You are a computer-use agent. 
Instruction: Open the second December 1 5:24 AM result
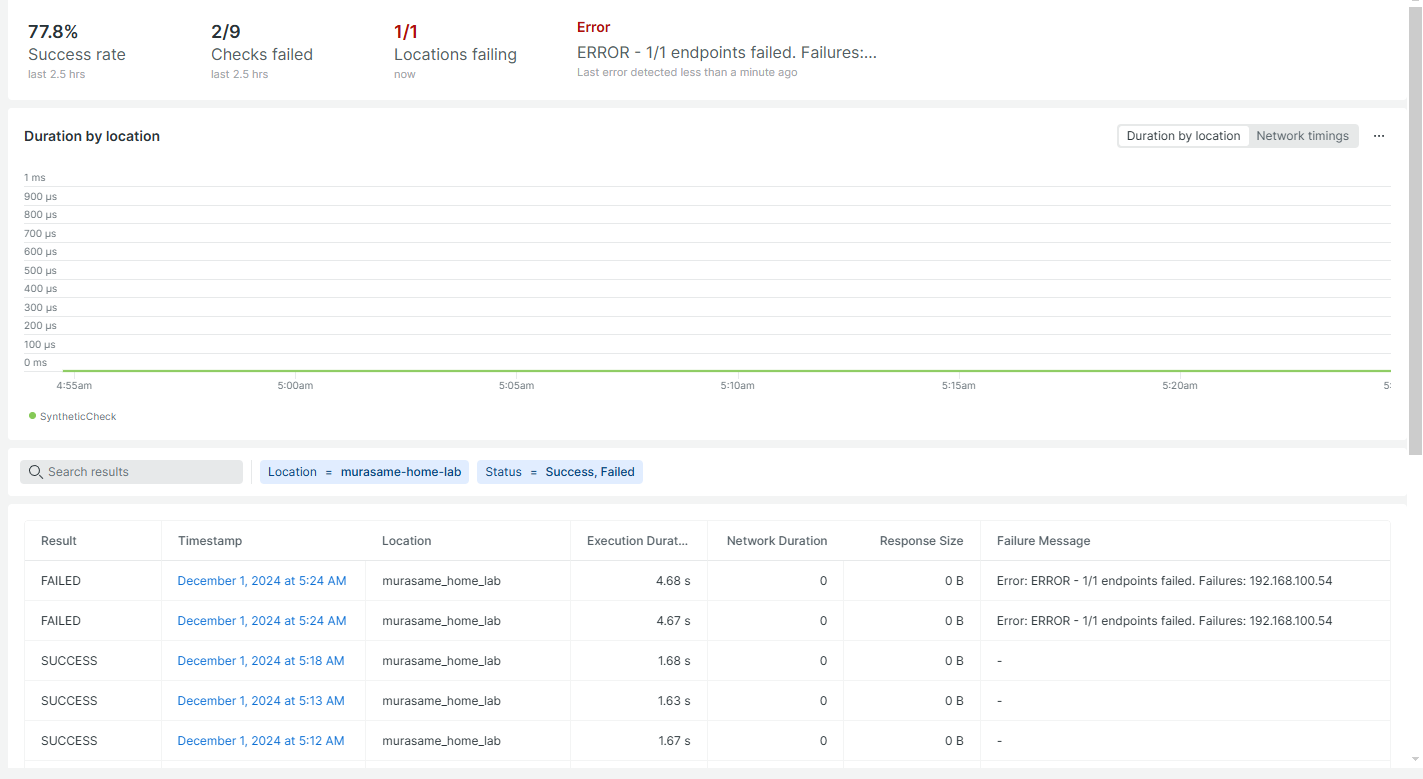coord(262,621)
